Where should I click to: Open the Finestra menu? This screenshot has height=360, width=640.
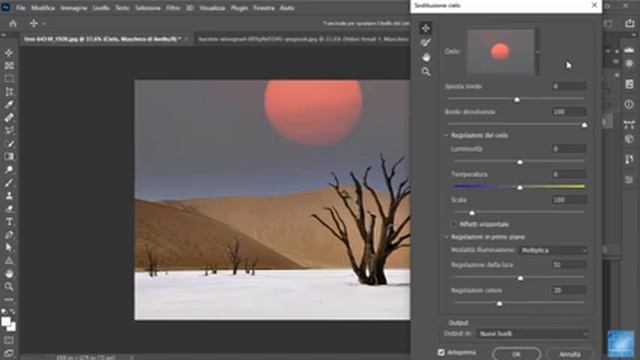click(264, 8)
